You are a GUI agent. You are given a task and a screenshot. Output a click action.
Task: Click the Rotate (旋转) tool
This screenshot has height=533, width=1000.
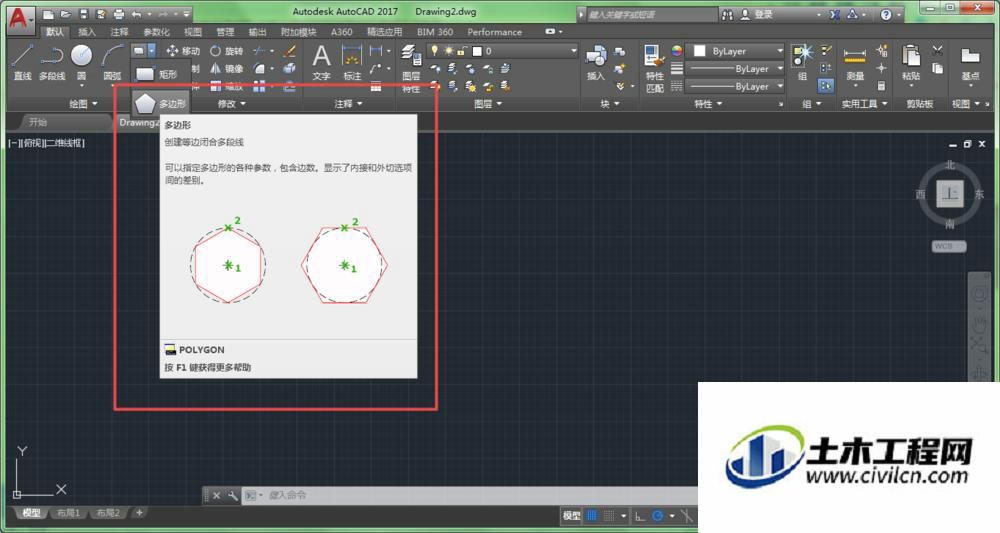(x=226, y=50)
